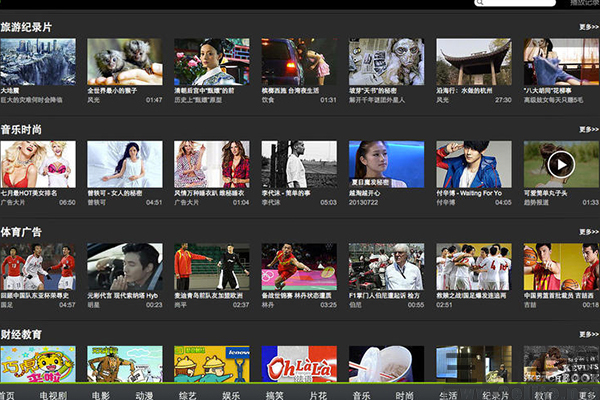Click the video title 全世界最小的猴子

(112, 91)
